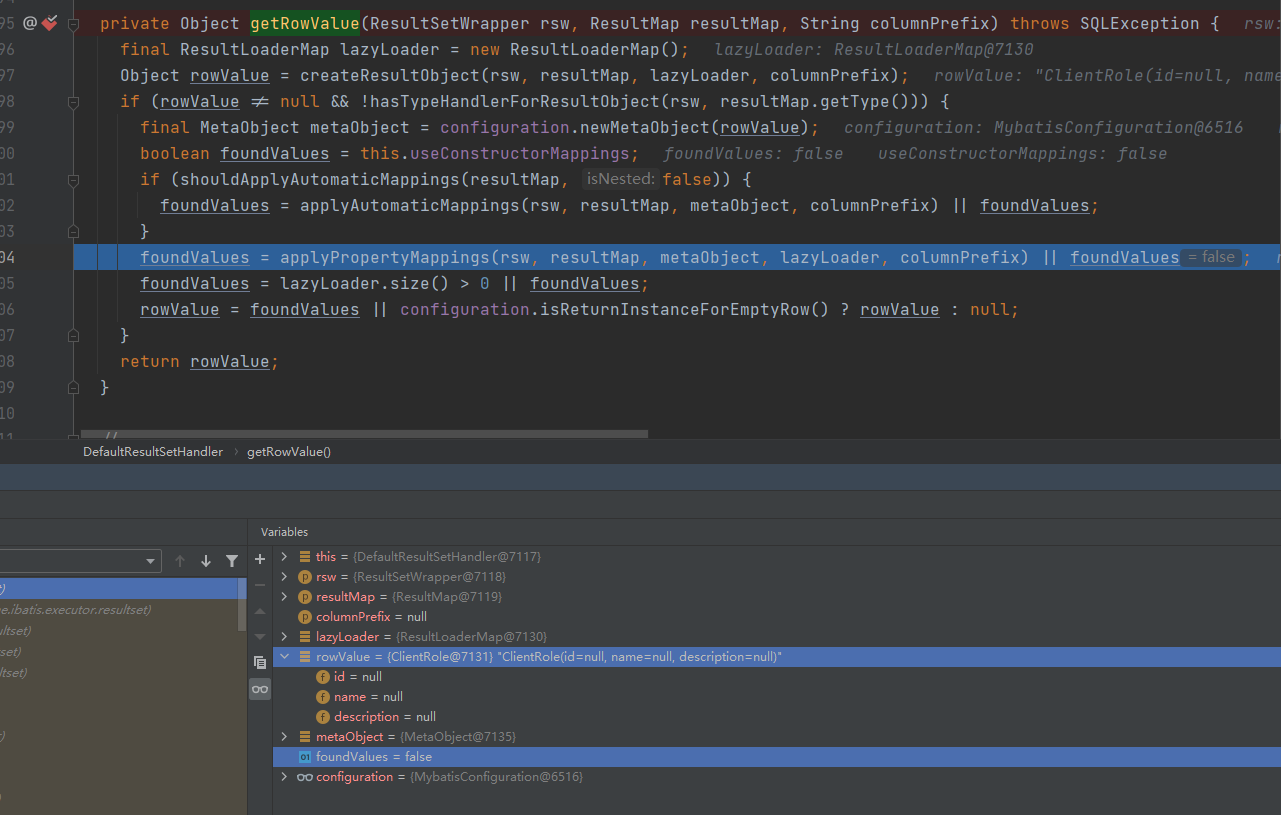The height and width of the screenshot is (815, 1281).
Task: Click the Remove Watch minus icon
Action: tap(260, 585)
